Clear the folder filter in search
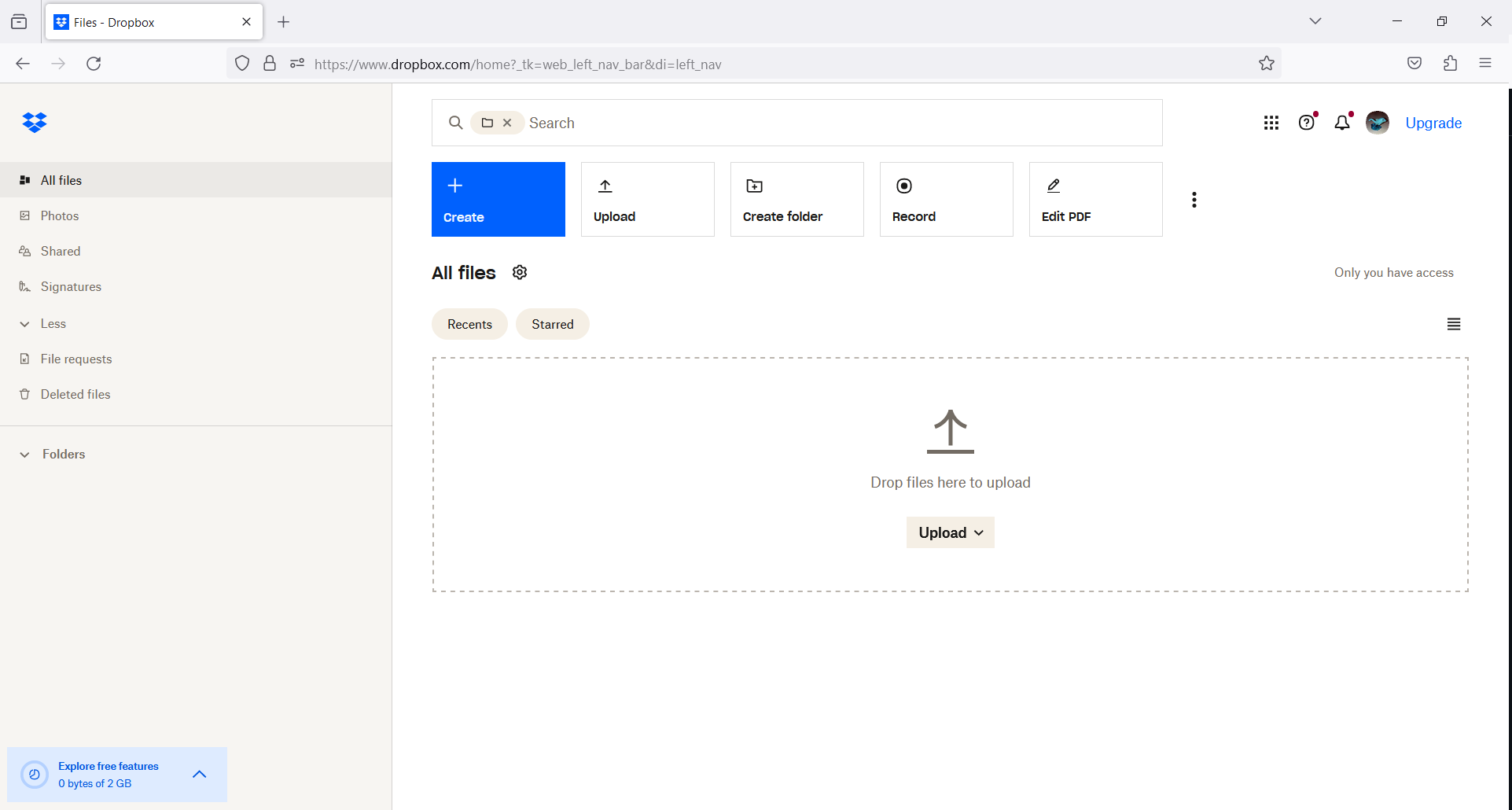The image size is (1512, 810). click(508, 123)
